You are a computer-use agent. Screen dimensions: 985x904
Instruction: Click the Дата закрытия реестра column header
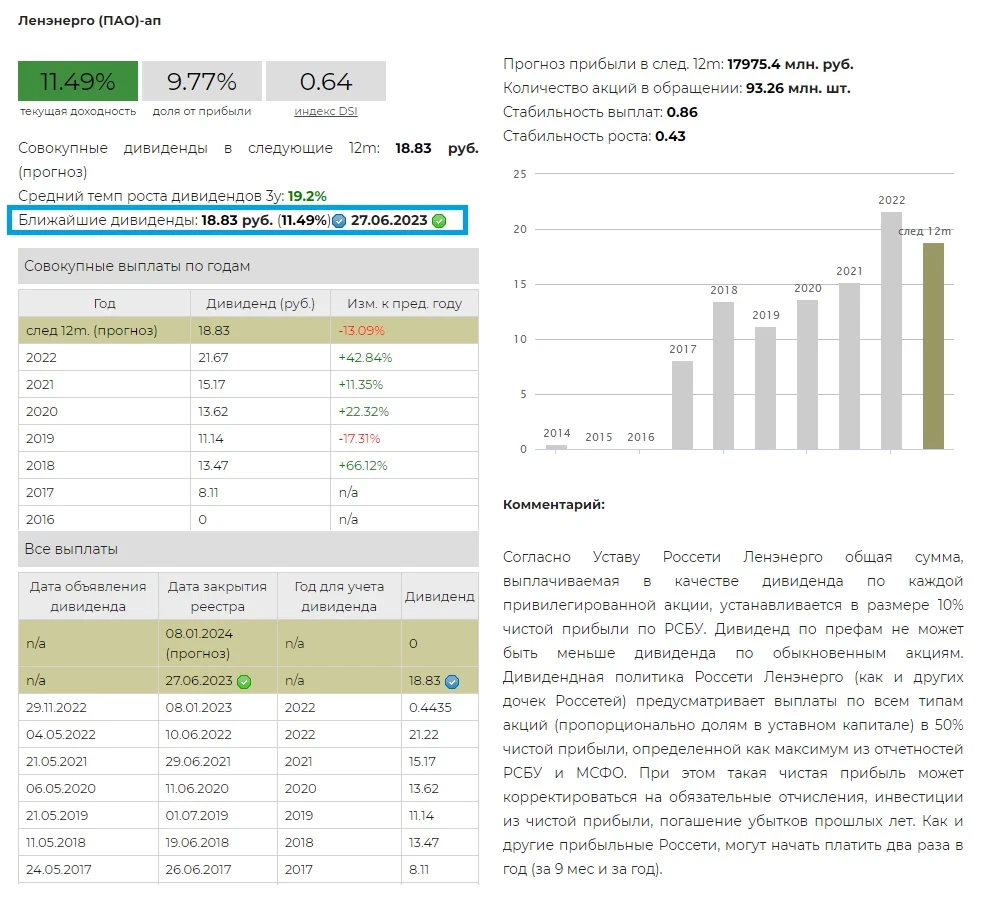(217, 596)
